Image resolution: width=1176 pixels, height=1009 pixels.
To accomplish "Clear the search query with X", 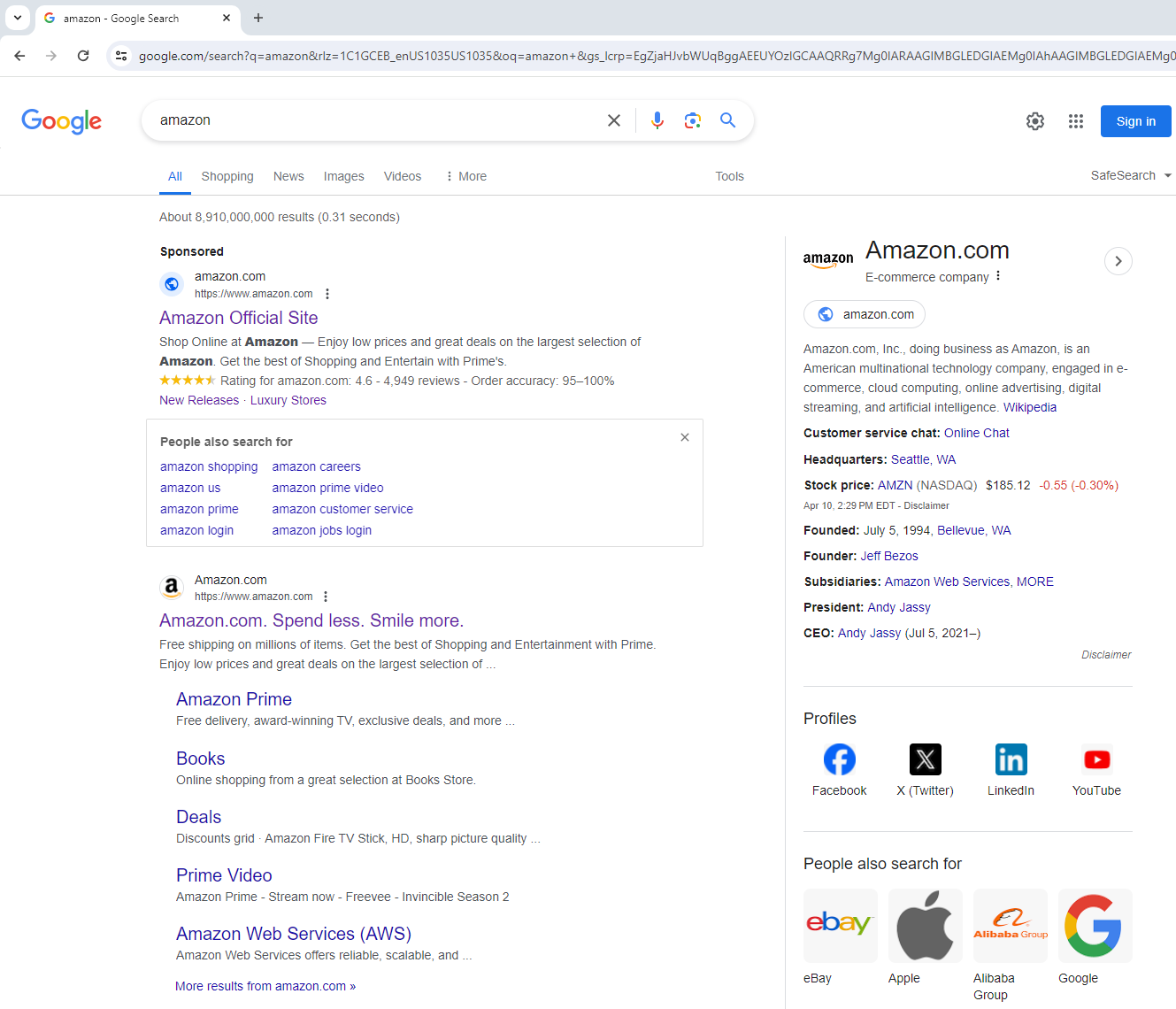I will pyautogui.click(x=614, y=120).
